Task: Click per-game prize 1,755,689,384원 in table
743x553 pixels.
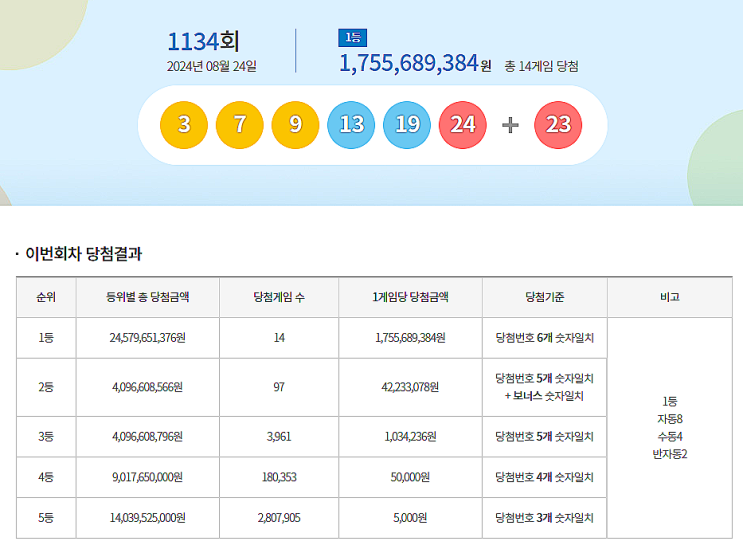Action: [x=410, y=338]
